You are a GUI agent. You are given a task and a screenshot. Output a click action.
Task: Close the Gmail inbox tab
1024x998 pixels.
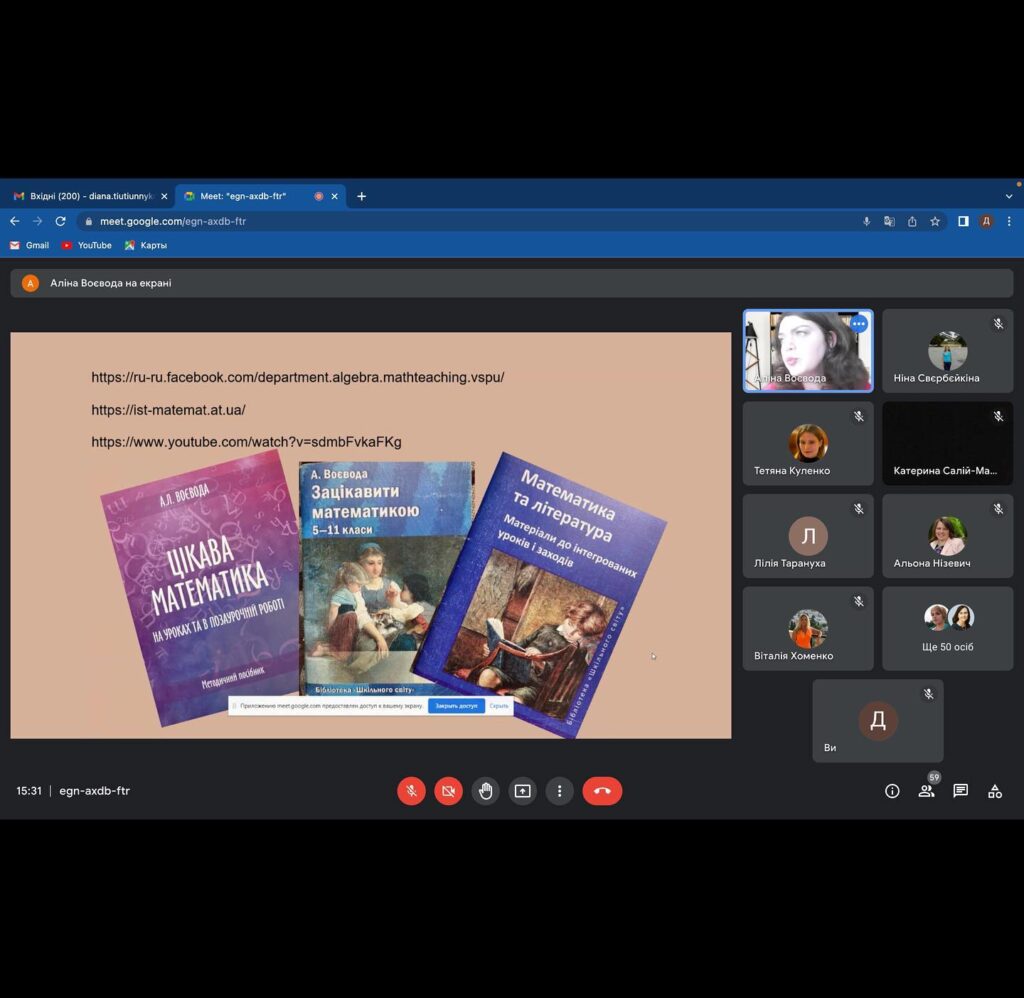pos(164,196)
